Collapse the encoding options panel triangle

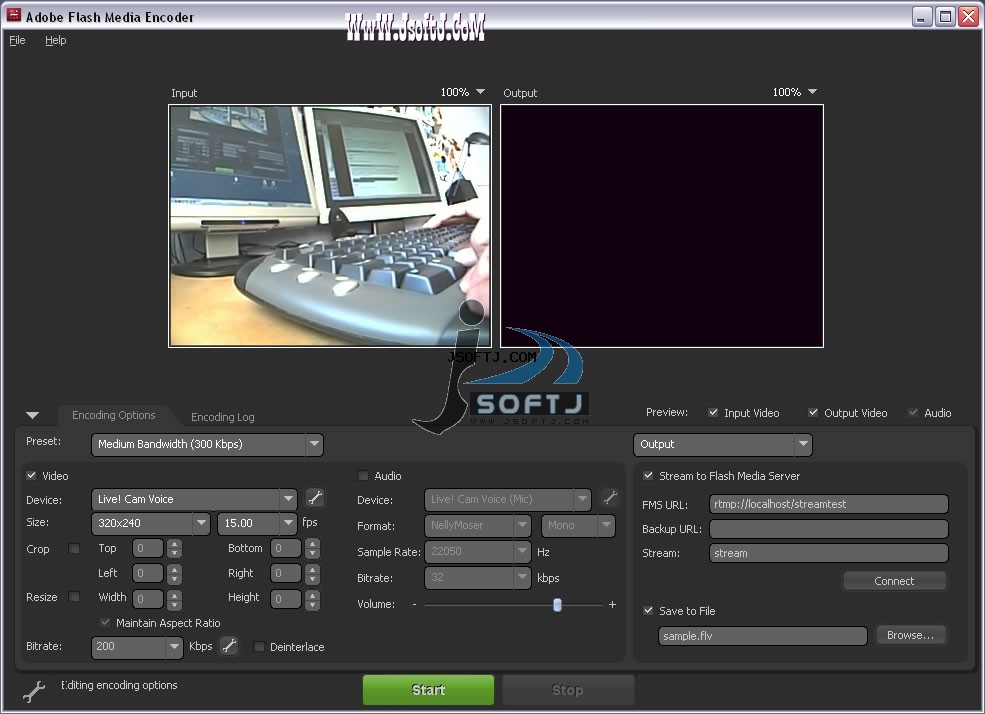(x=33, y=415)
